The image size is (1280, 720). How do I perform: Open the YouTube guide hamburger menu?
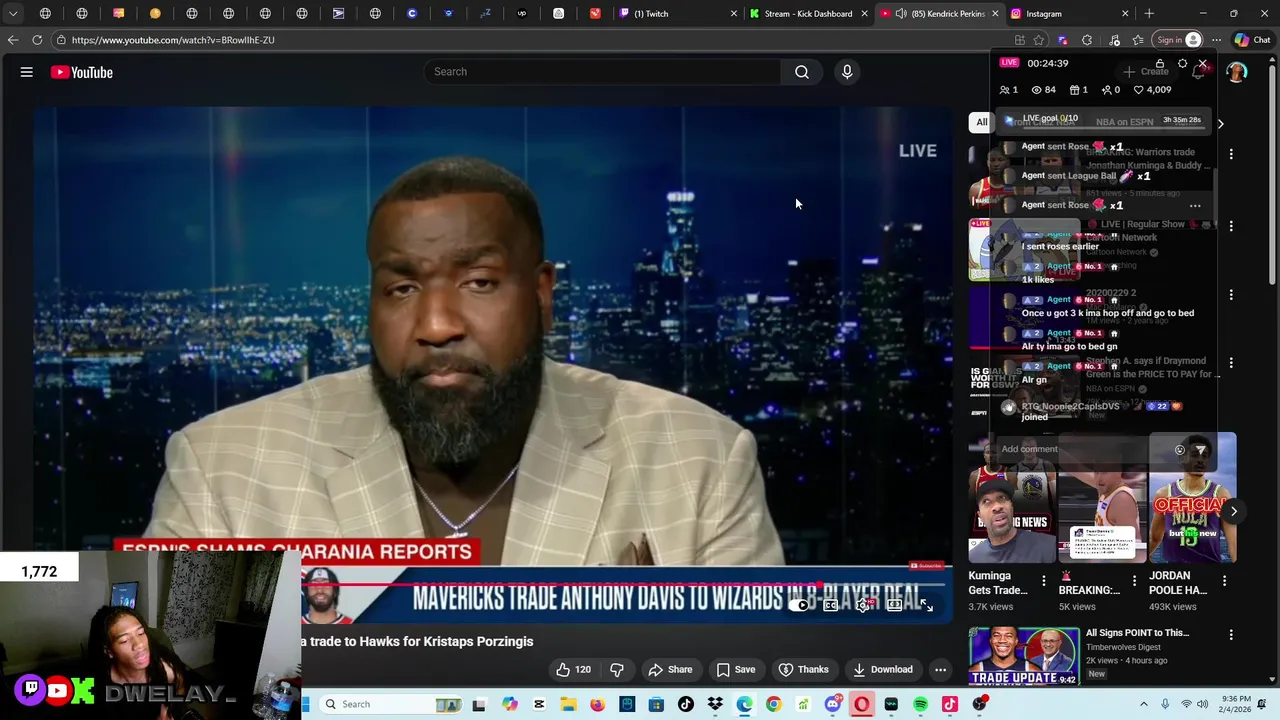pos(27,72)
